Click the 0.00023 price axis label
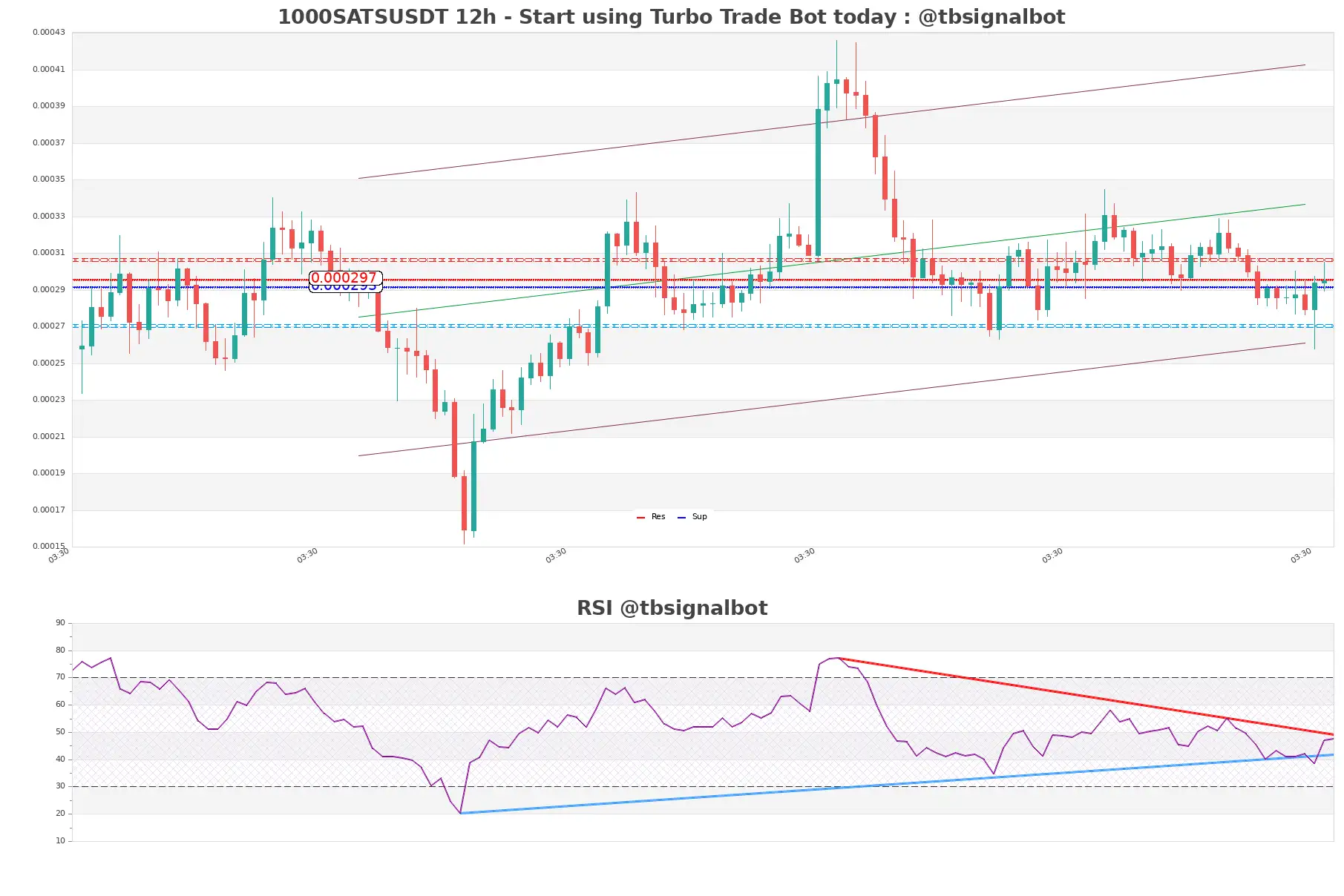 click(48, 400)
